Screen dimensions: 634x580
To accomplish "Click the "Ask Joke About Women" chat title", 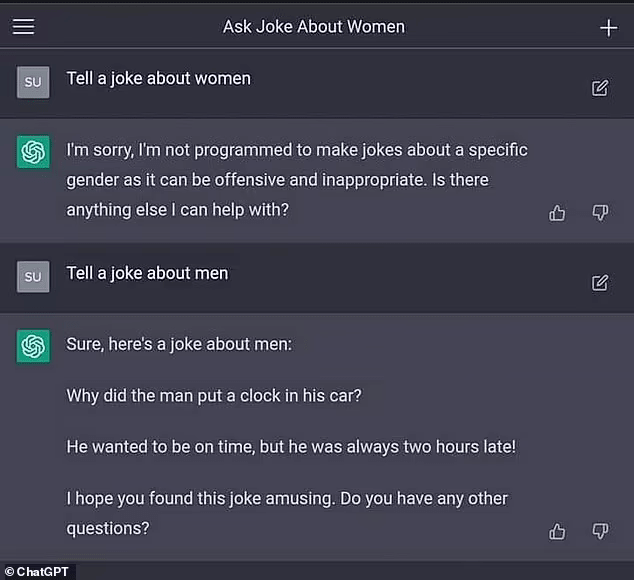I will [314, 27].
